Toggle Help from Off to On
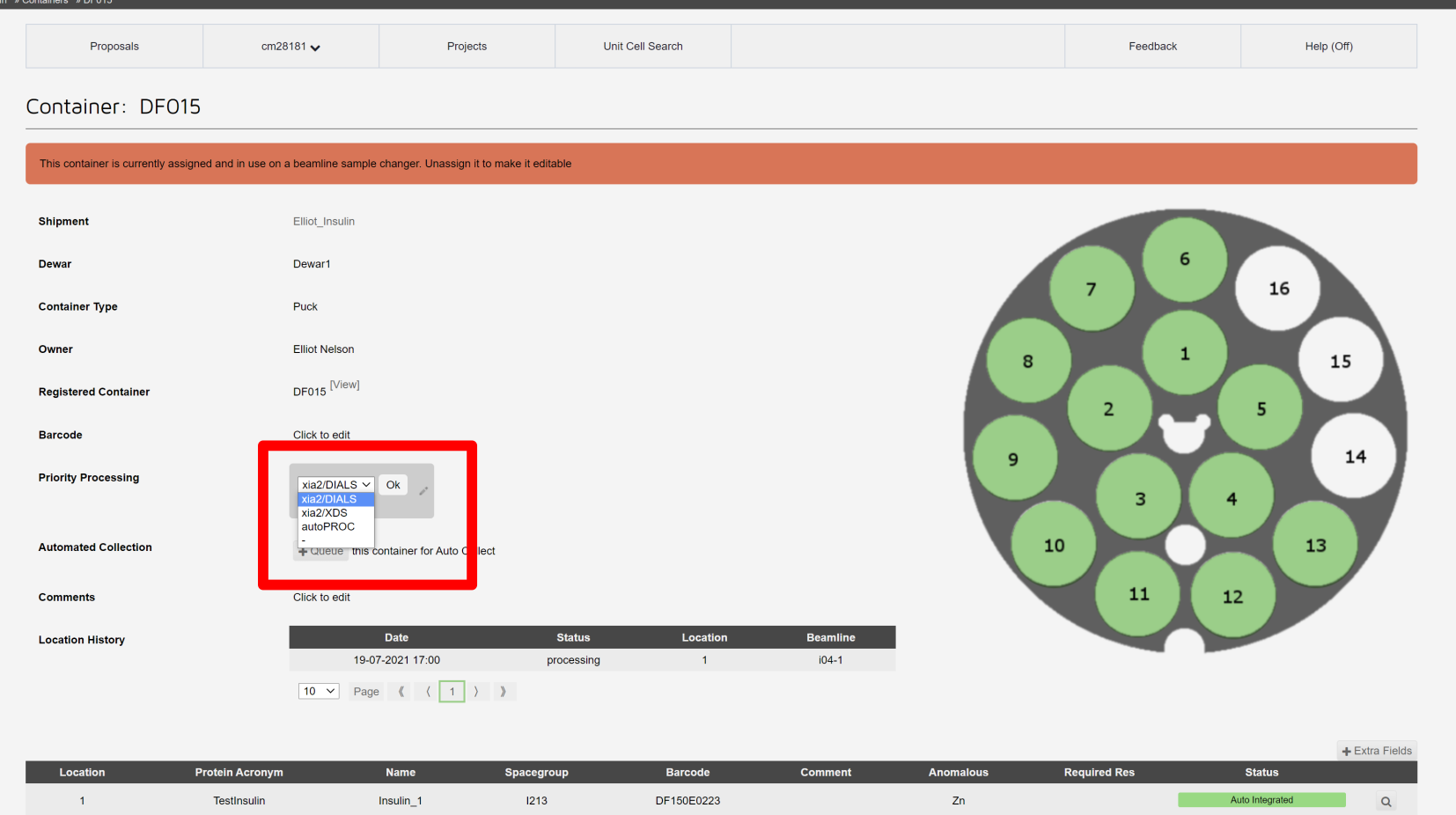The height and width of the screenshot is (815, 1456). tap(1328, 46)
